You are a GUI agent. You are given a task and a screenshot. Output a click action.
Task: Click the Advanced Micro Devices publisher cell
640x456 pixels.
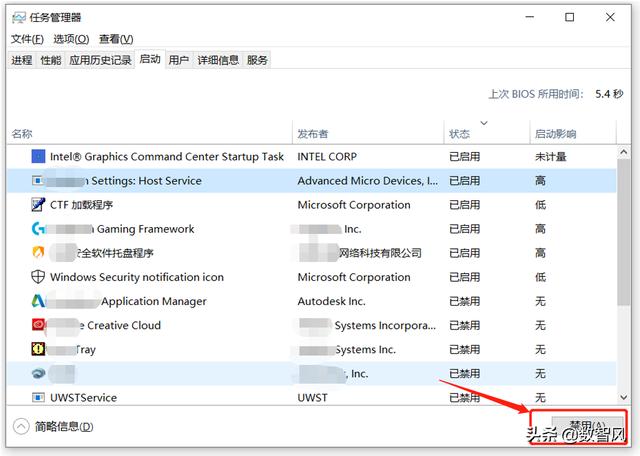[367, 181]
